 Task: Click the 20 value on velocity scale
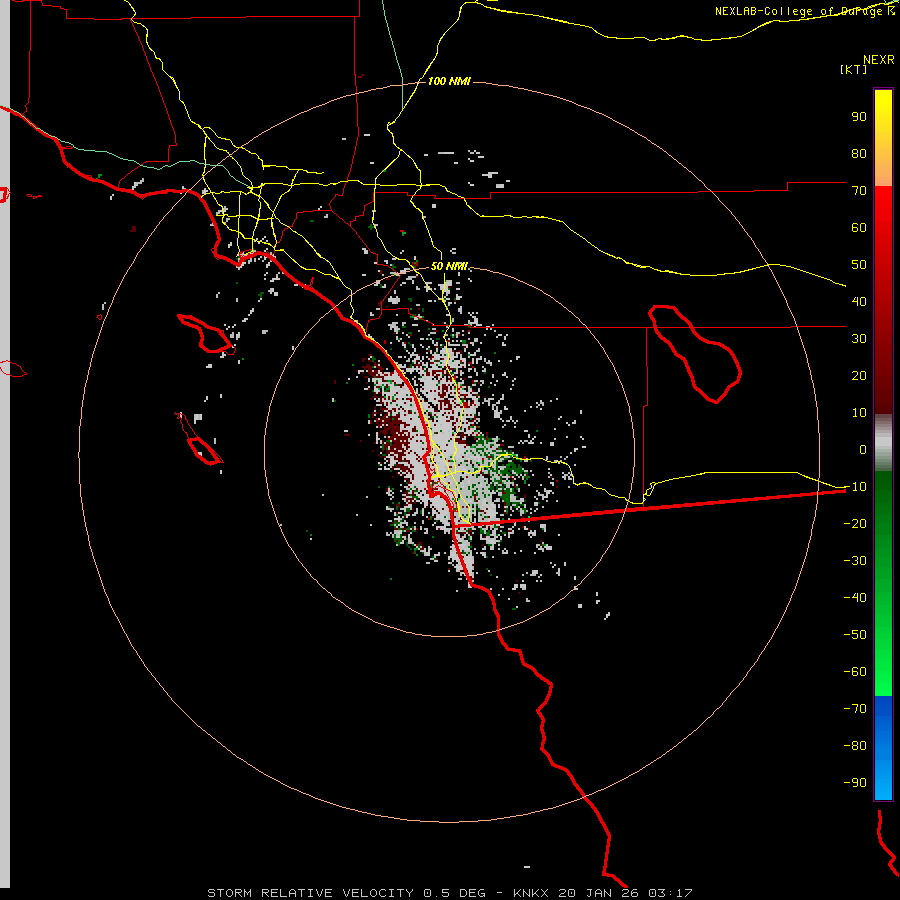click(x=859, y=375)
